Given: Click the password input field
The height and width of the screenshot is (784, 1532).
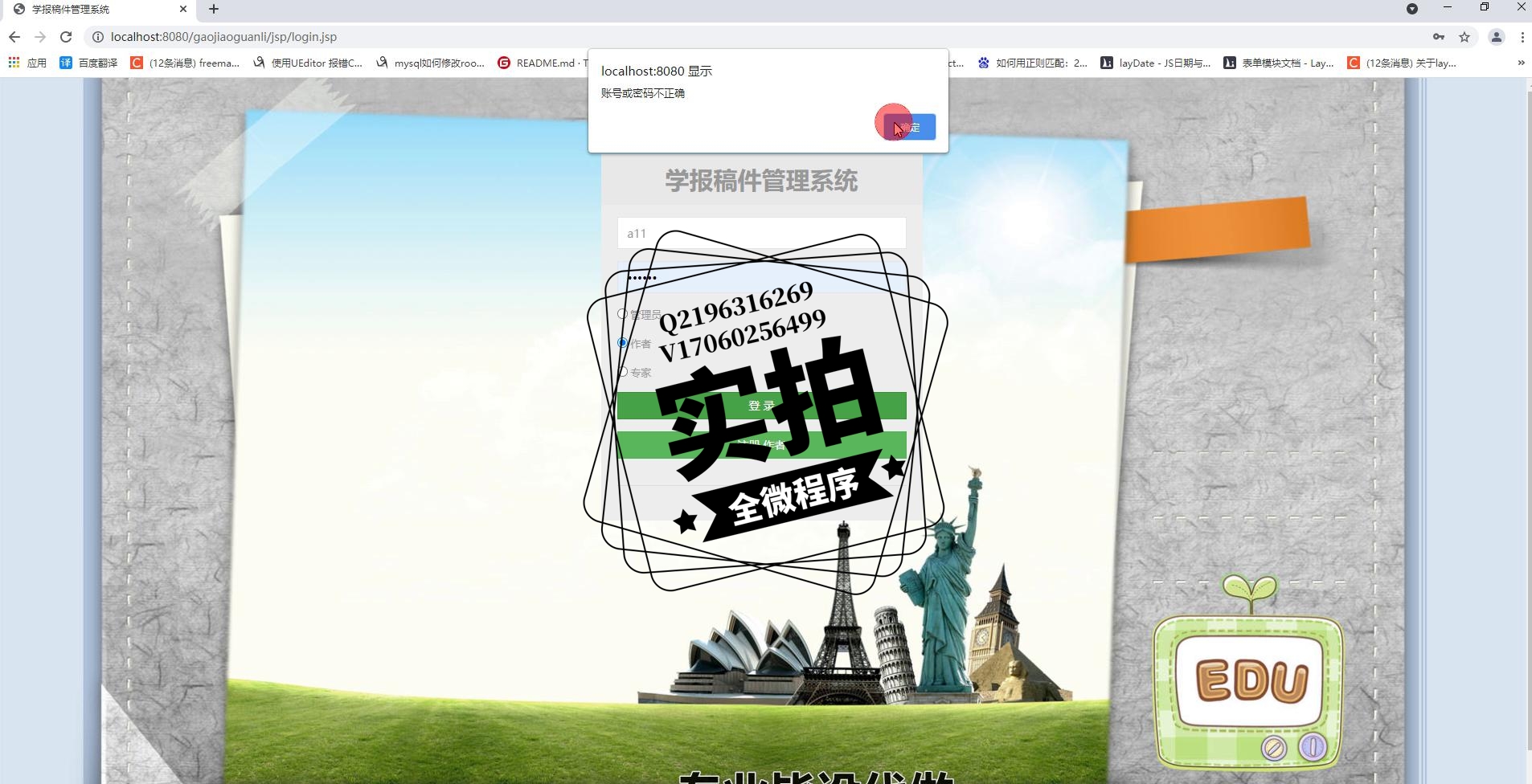Looking at the screenshot, I should point(761,277).
